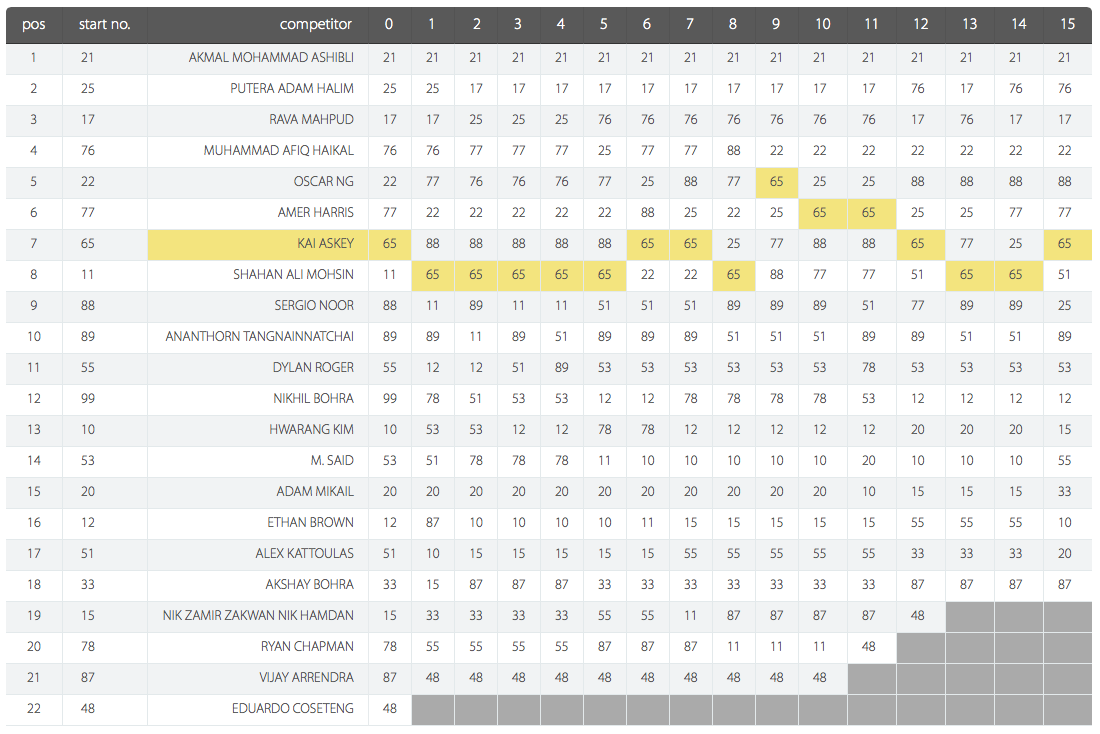The height and width of the screenshot is (734, 1100).
Task: Click highlighted 65 under lap 1 in SHAHAN ALI MOHSIN row
Action: pos(432,274)
